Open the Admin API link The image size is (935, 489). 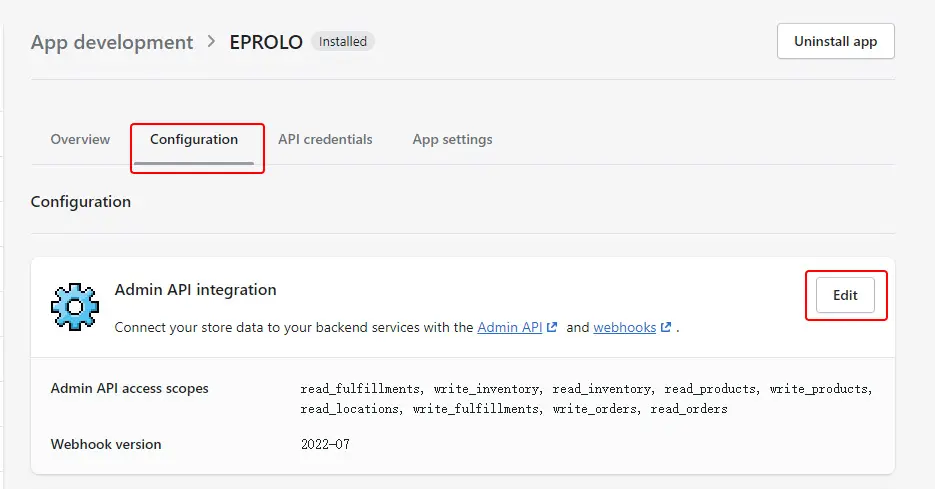click(x=509, y=327)
